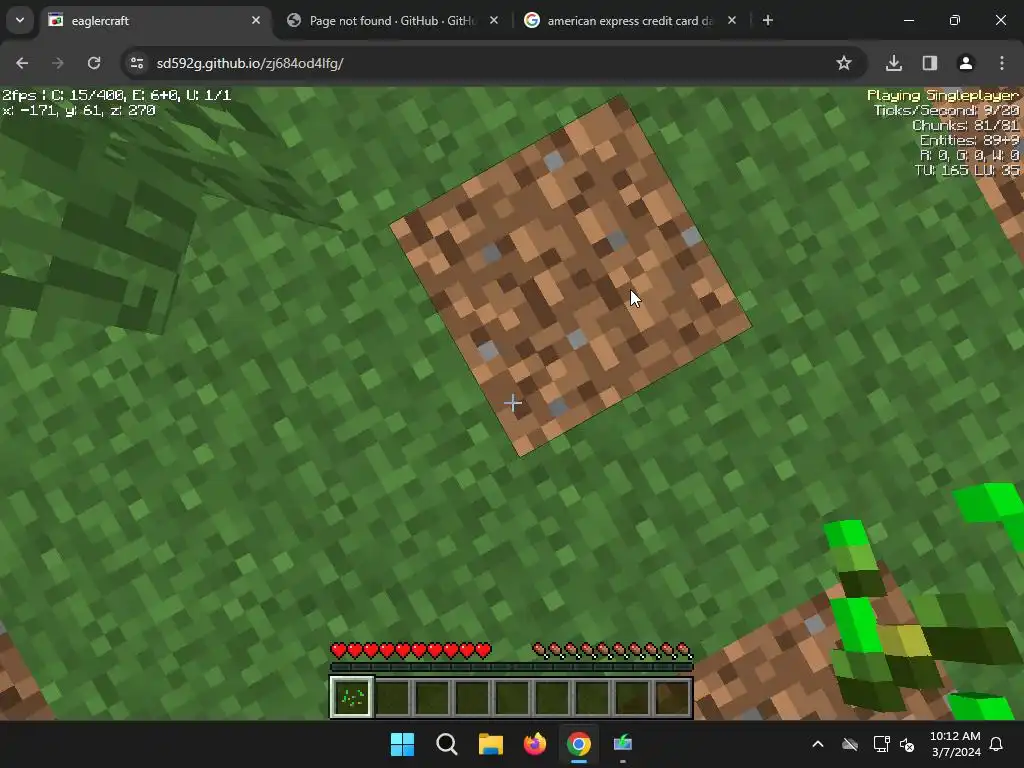Go forward to the next page

pyautogui.click(x=57, y=63)
